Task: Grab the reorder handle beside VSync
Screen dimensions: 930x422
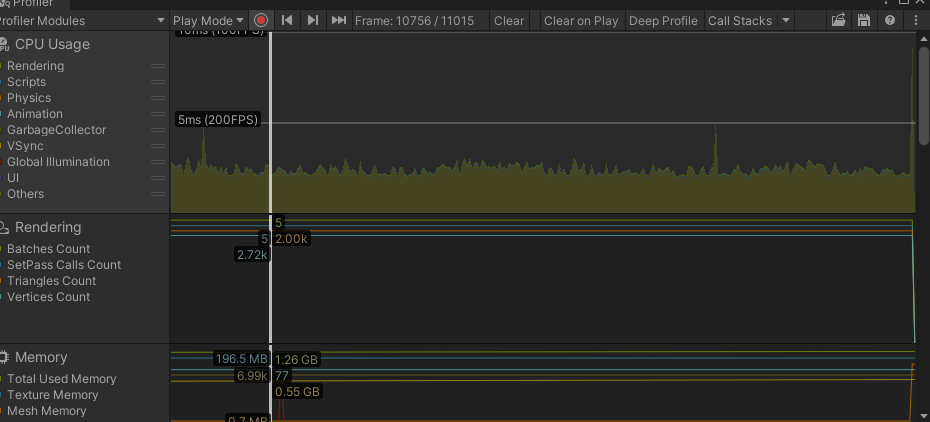Action: click(x=158, y=146)
